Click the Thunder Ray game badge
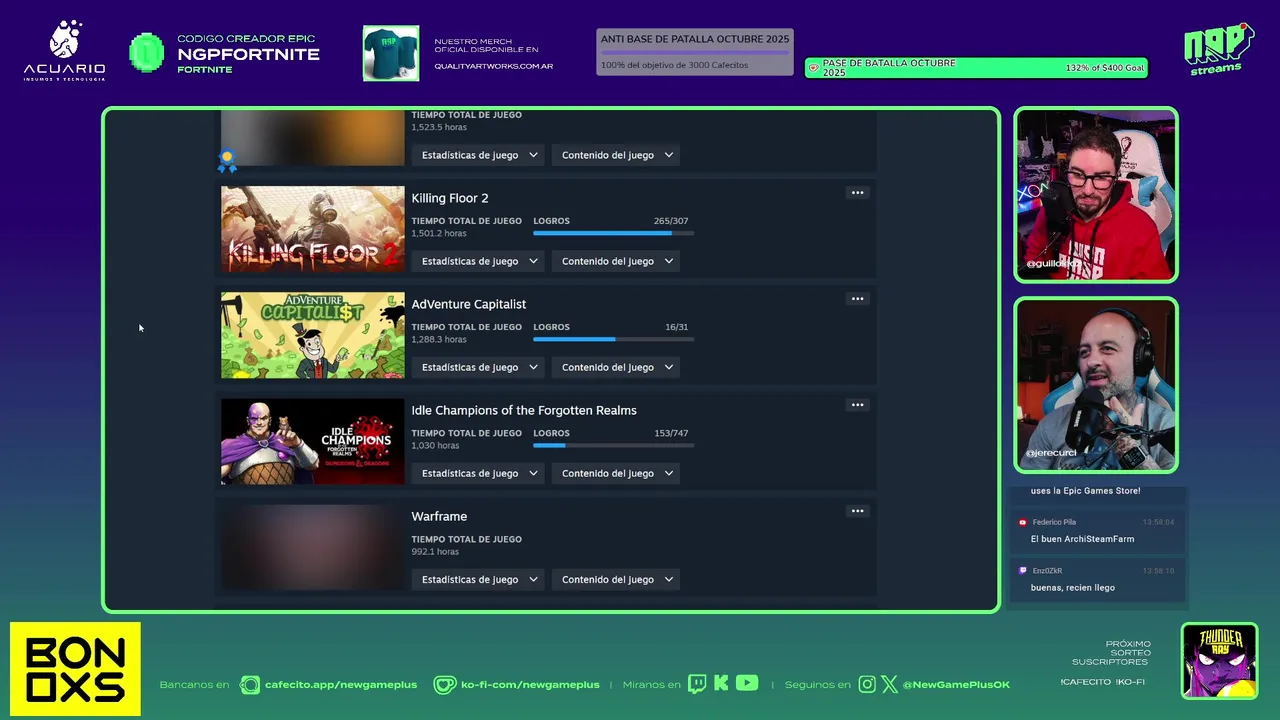 (1219, 661)
